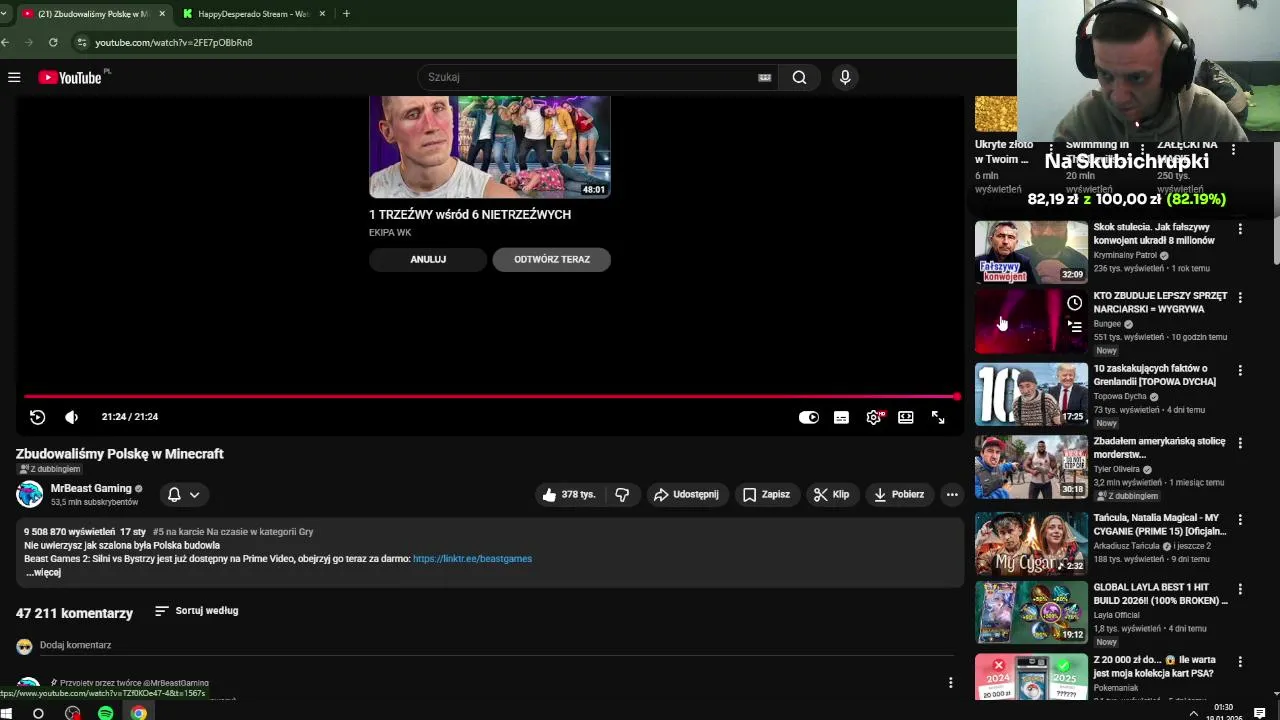Open Windows search circle on taskbar
The image size is (1280, 720).
38,713
